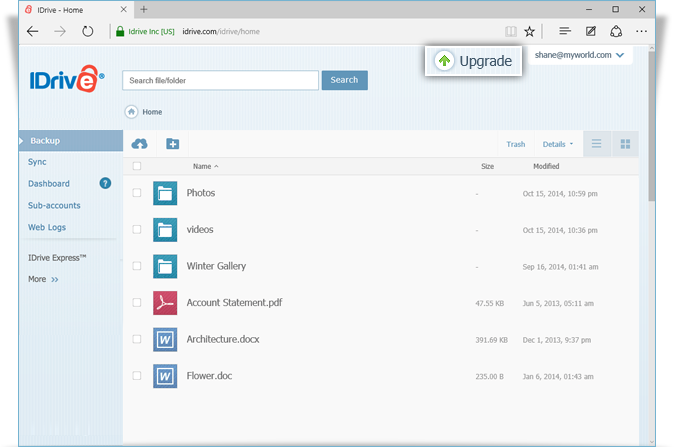Switch to grid thumbnail view icon

click(x=625, y=144)
